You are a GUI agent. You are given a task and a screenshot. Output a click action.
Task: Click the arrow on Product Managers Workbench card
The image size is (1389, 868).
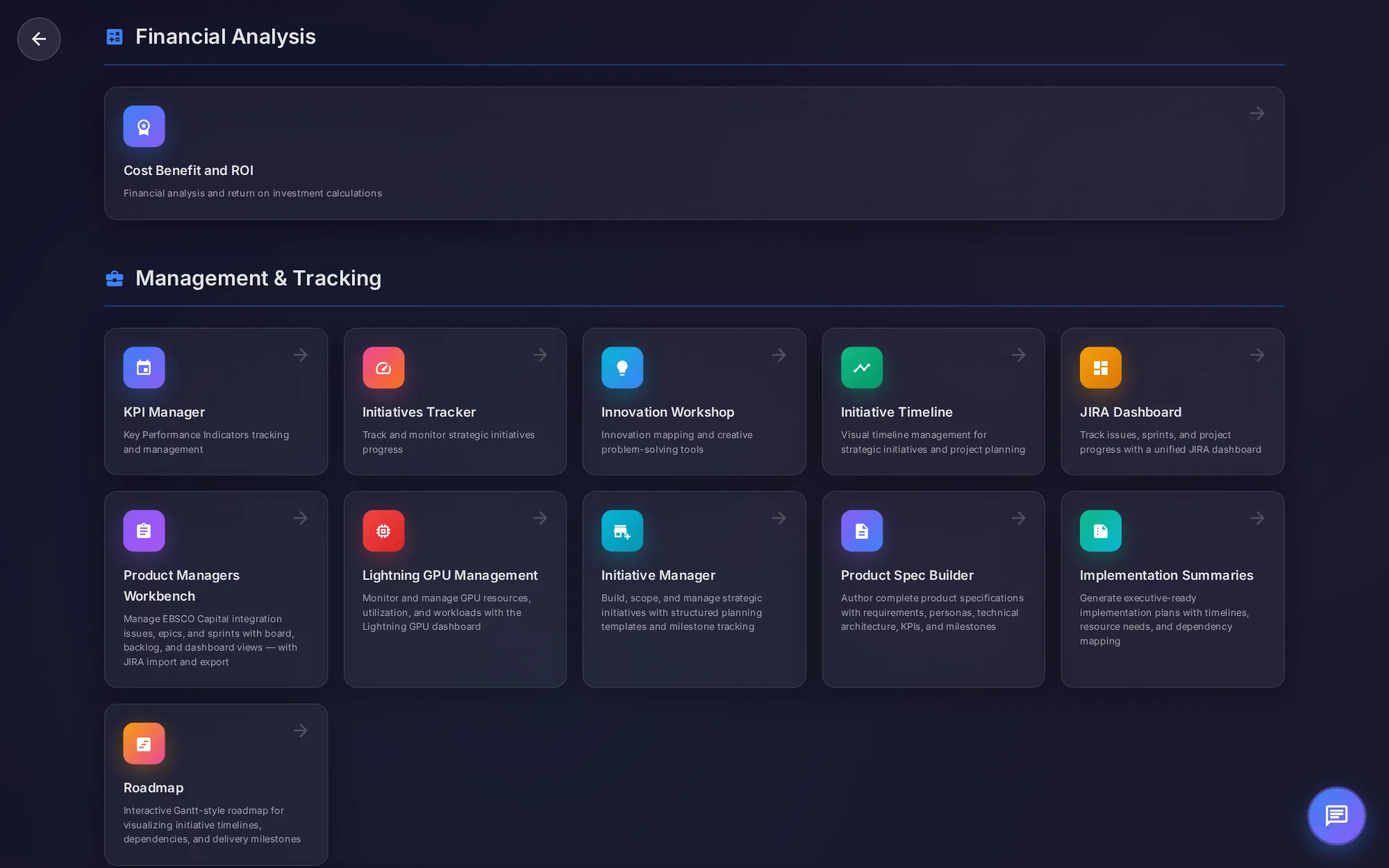[301, 518]
